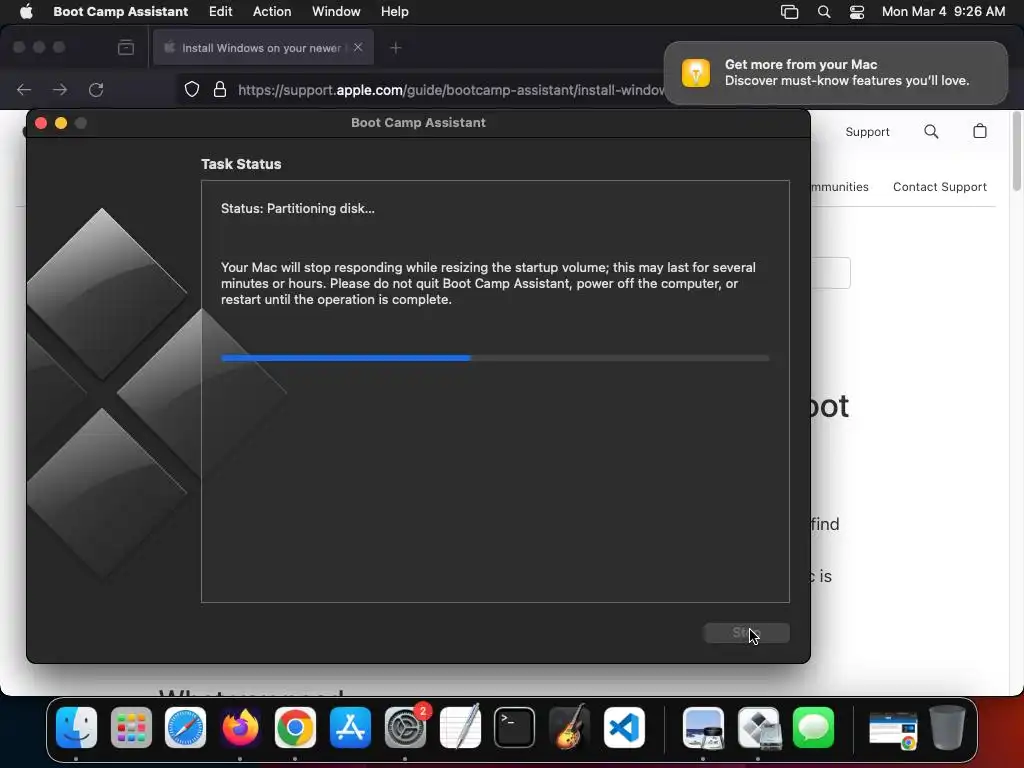Click the Communities link on Apple page
Screen dimensions: 1024x768
[x=839, y=187]
